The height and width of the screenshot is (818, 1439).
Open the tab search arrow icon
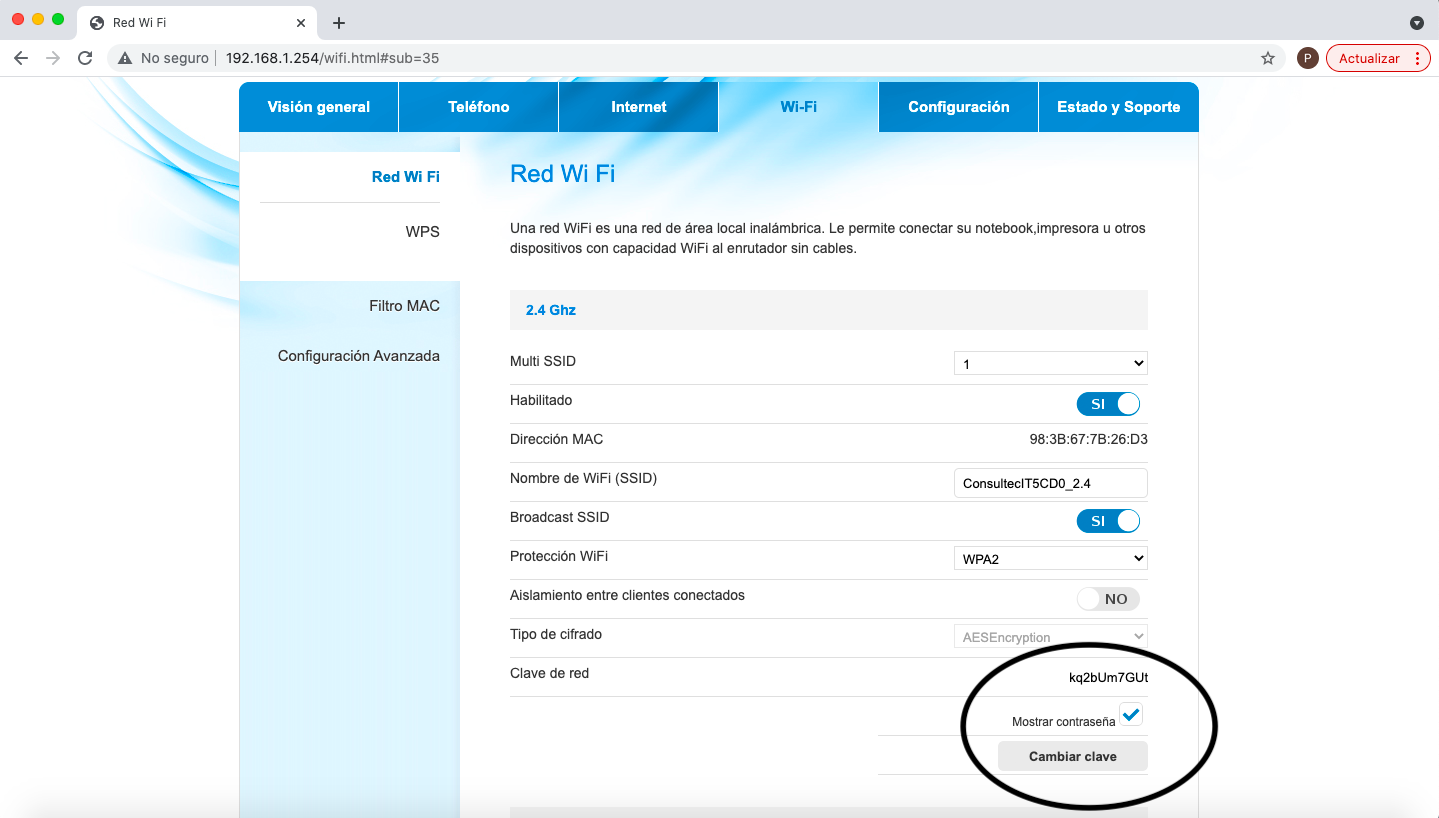1416,22
